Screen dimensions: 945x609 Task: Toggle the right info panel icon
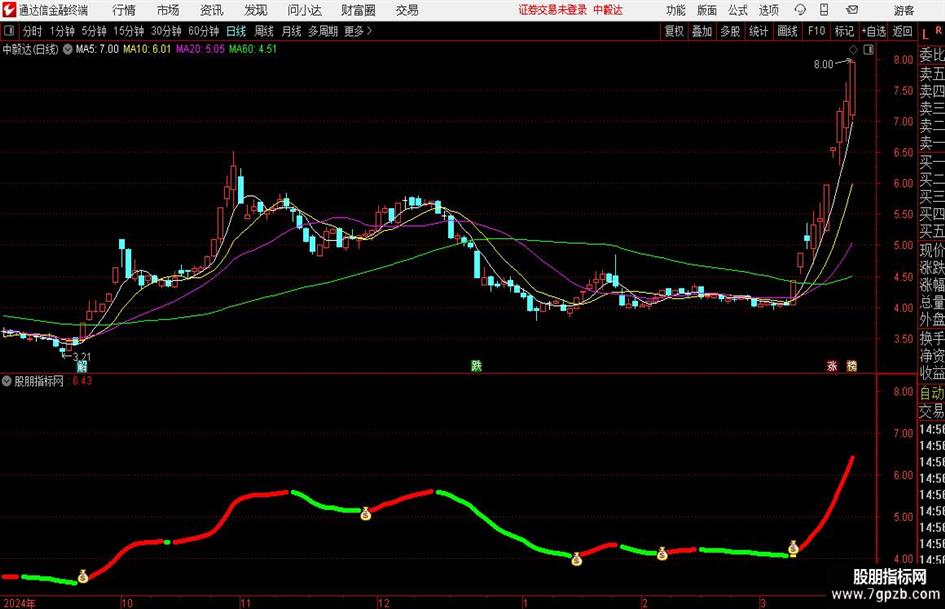(x=868, y=49)
